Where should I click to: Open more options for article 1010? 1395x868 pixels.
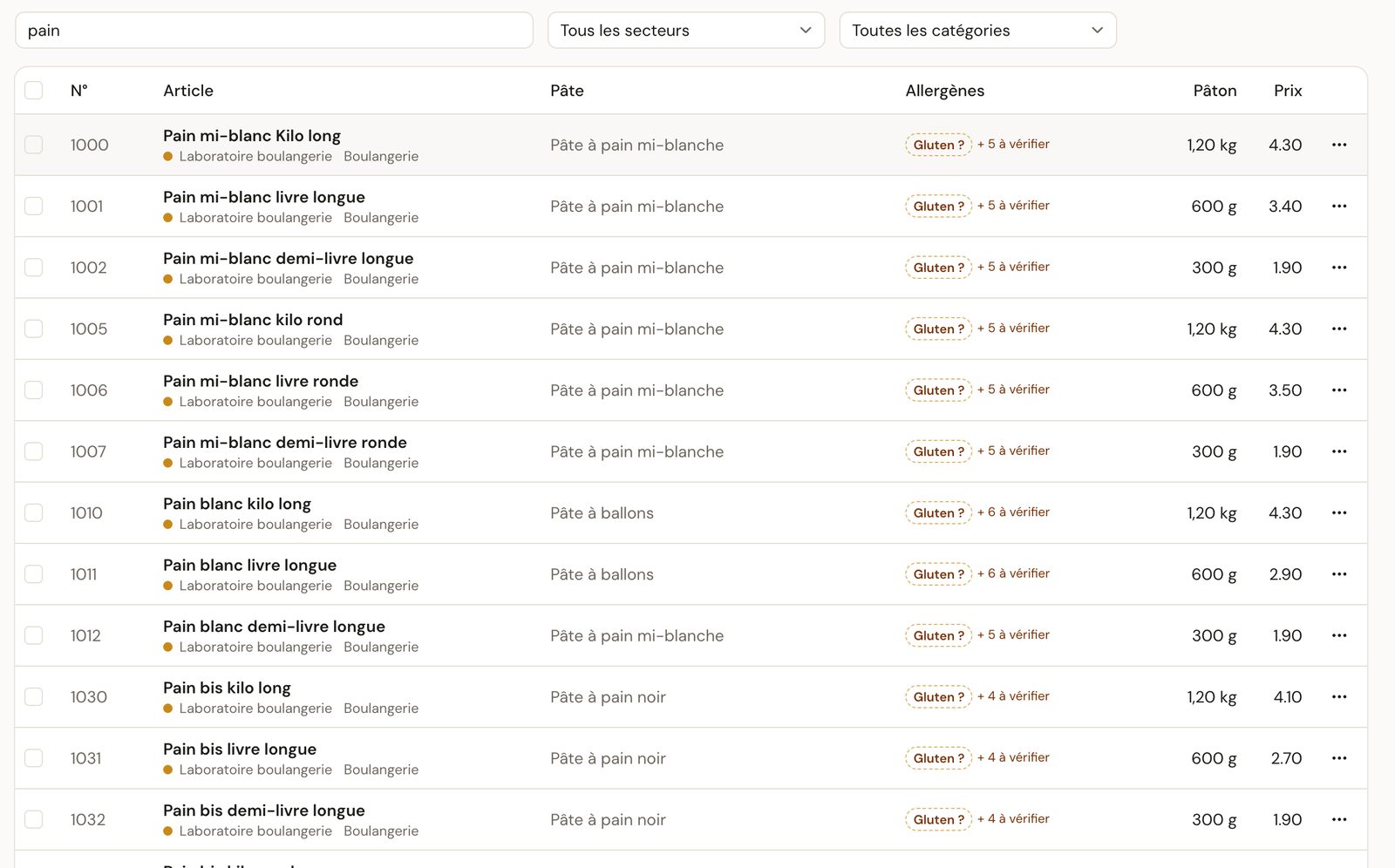[1339, 512]
